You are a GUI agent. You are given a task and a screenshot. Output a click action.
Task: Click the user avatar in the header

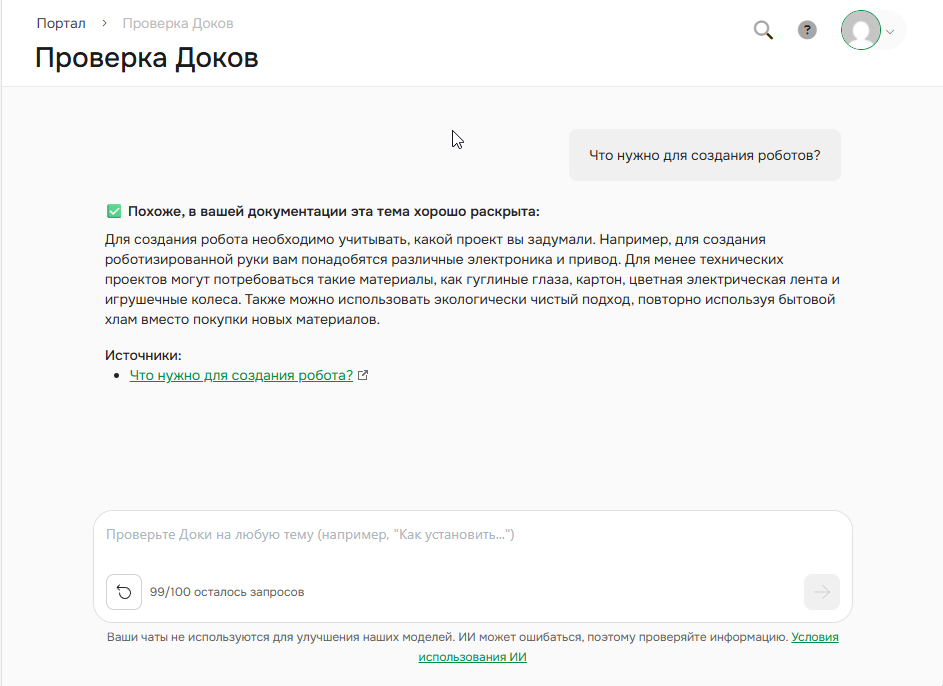point(860,30)
